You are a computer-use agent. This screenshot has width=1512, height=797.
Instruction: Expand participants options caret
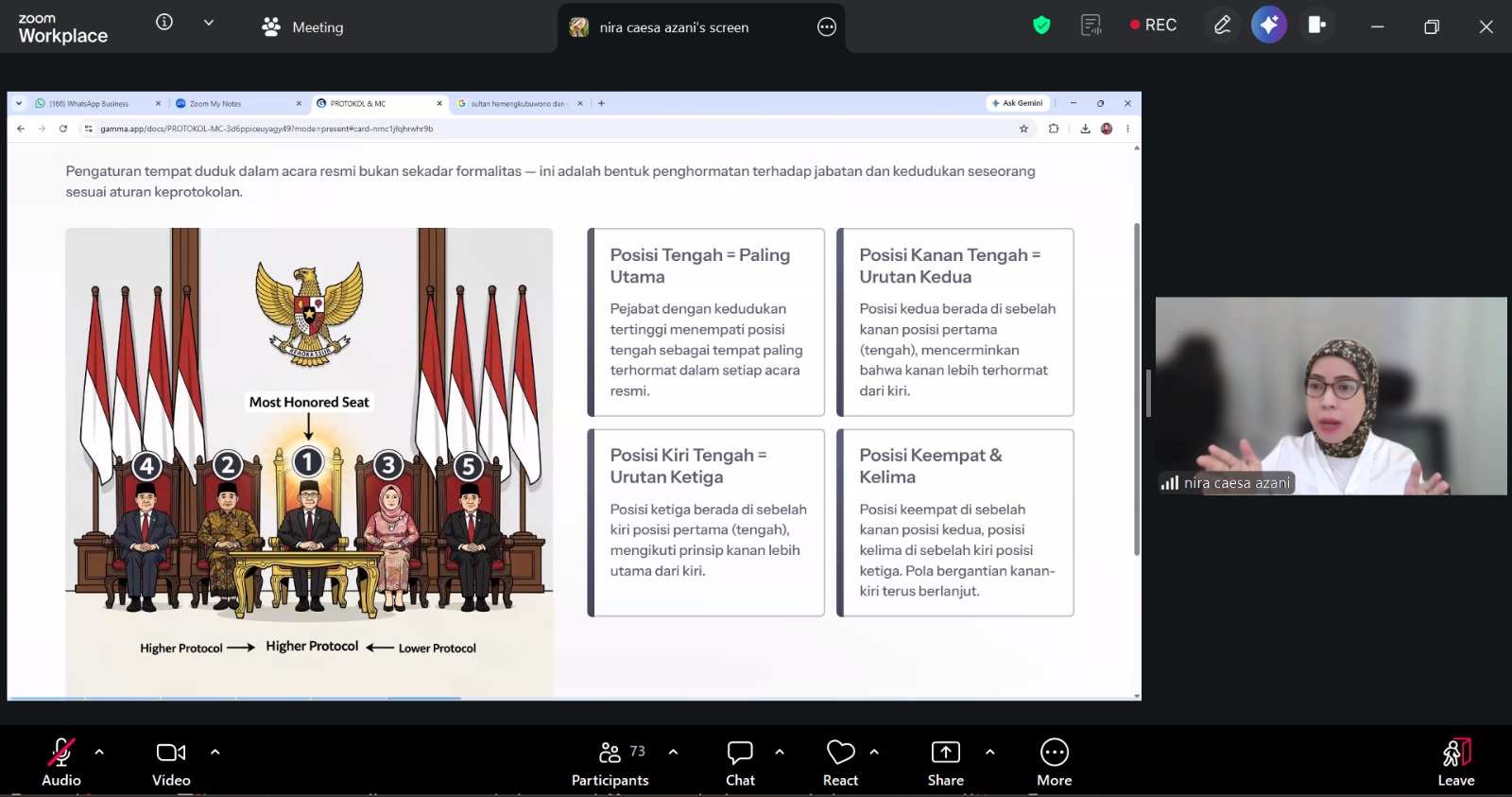673,753
